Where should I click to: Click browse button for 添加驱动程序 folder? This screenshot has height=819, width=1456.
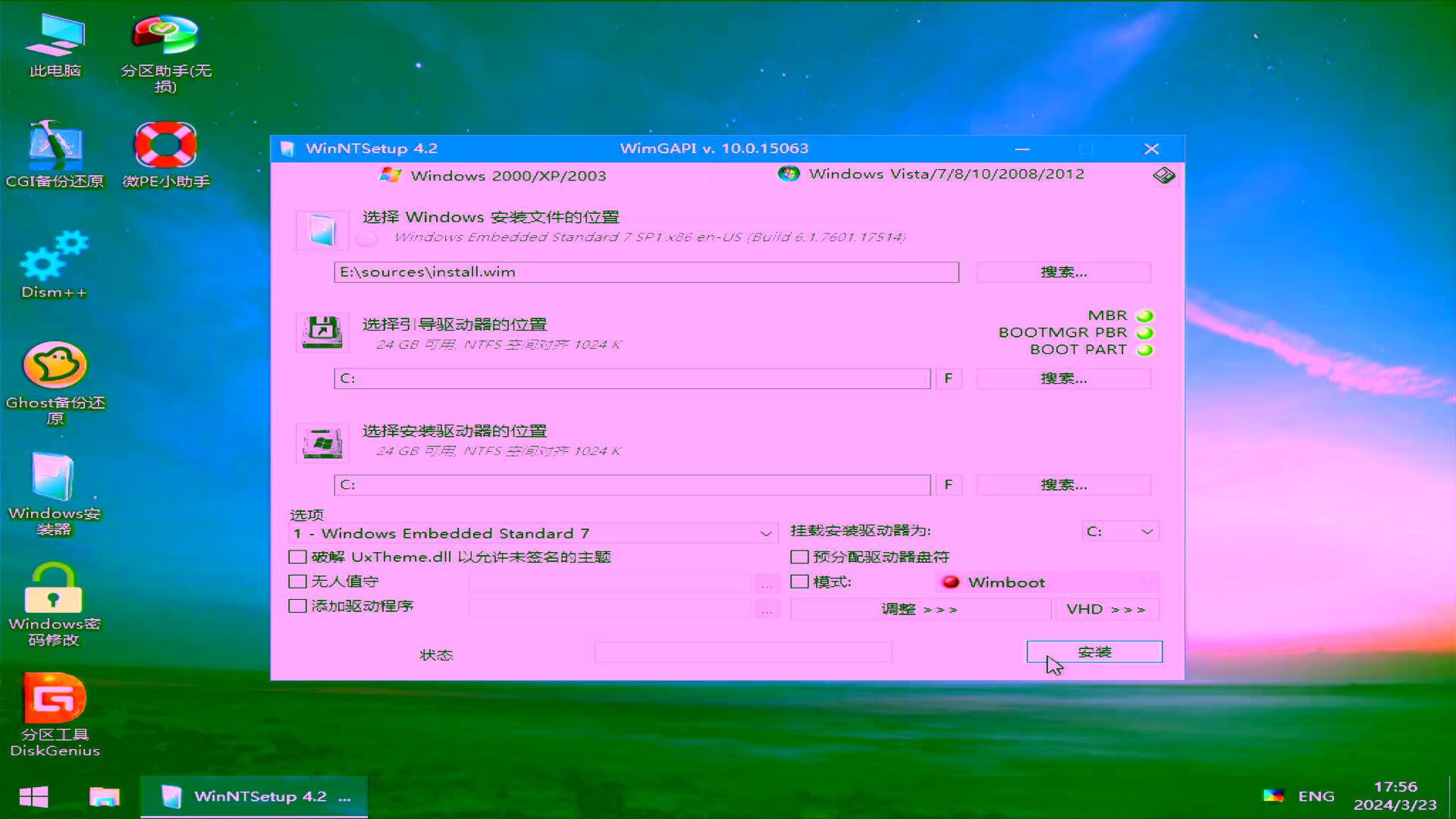pos(767,609)
